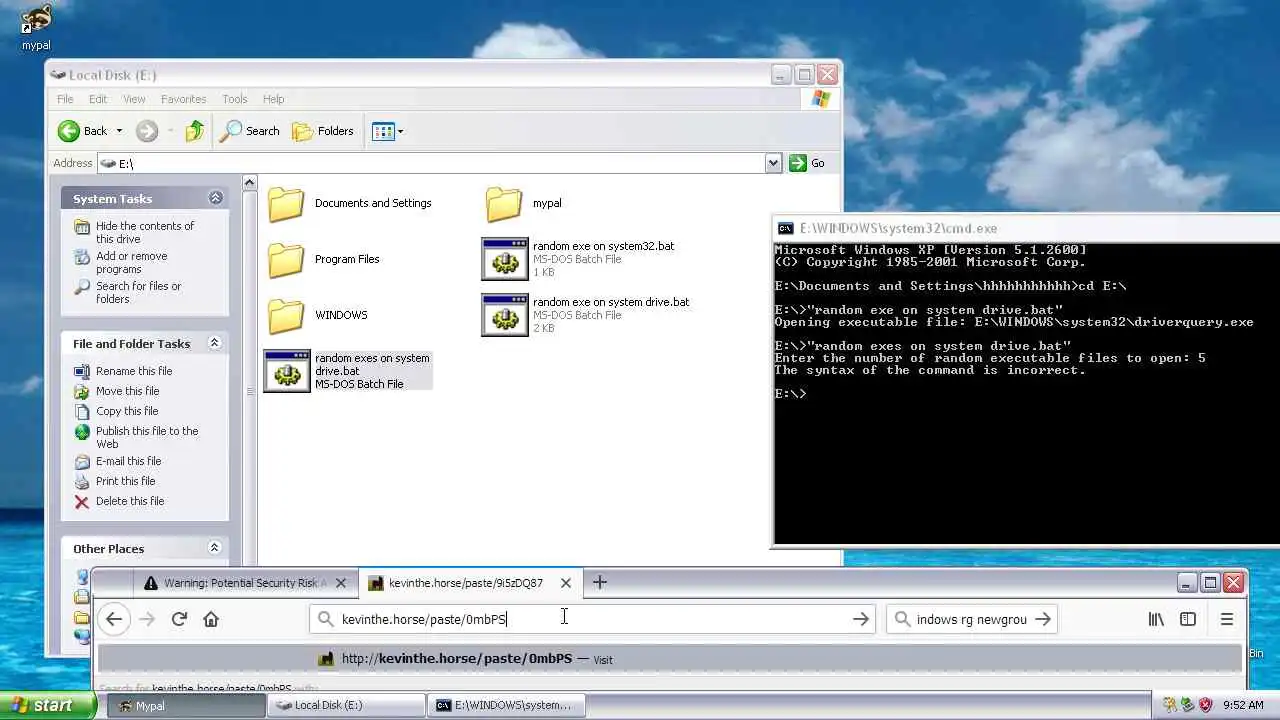The image size is (1280, 720).
Task: Expand the Address bar dropdown
Action: 773,163
